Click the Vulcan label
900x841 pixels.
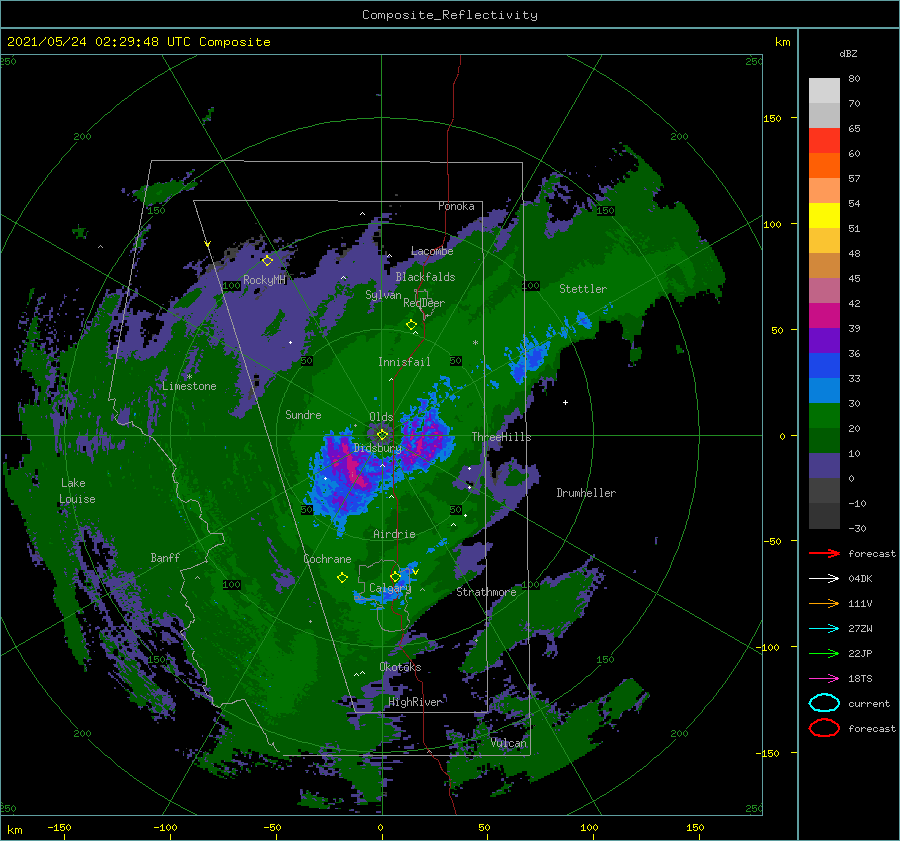click(x=508, y=743)
